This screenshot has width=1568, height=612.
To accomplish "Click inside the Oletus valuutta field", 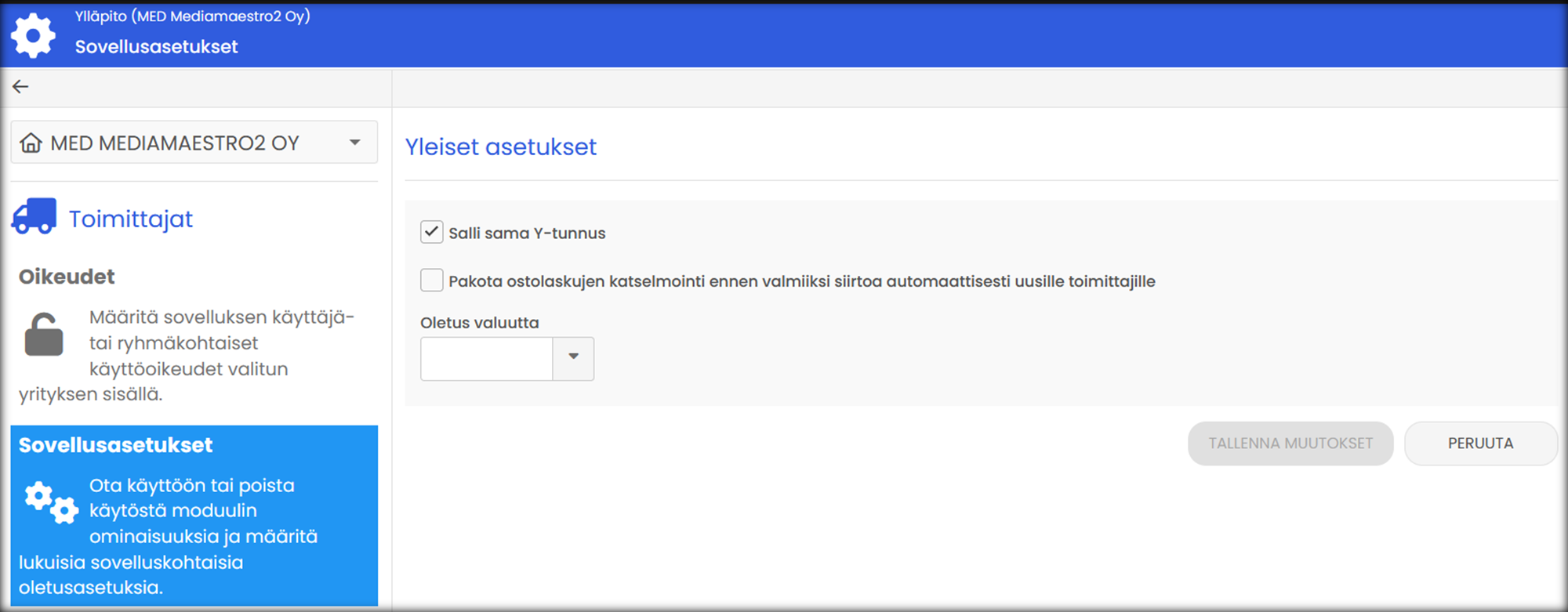I will point(487,358).
